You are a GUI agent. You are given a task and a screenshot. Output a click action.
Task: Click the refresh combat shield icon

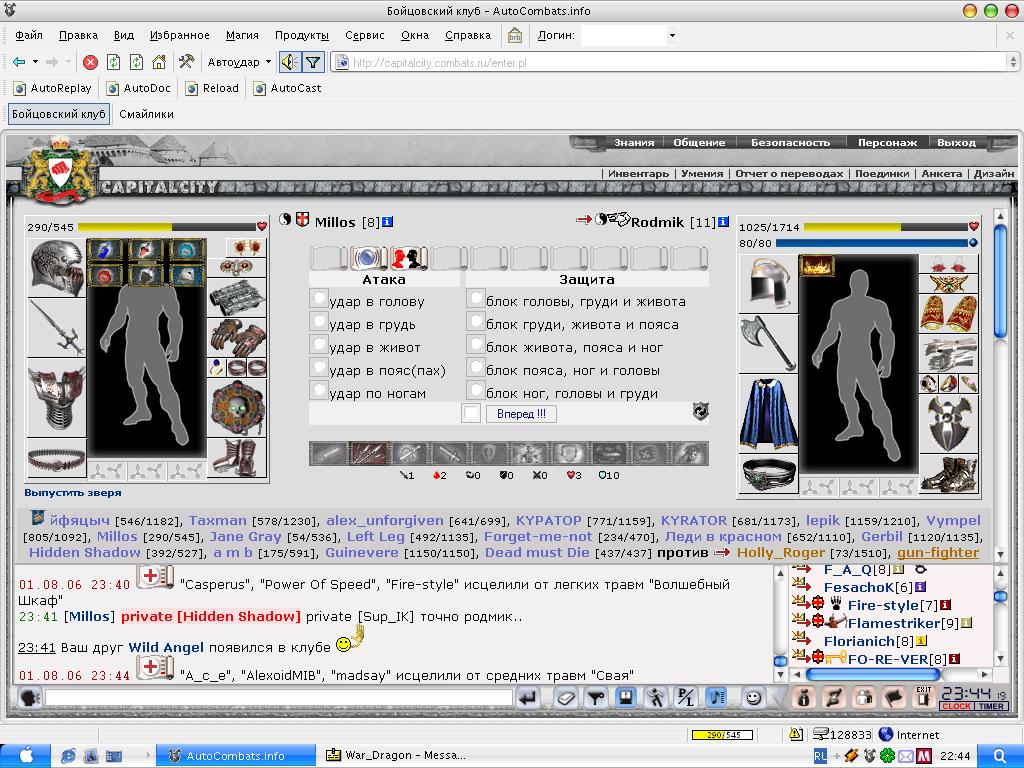point(700,411)
